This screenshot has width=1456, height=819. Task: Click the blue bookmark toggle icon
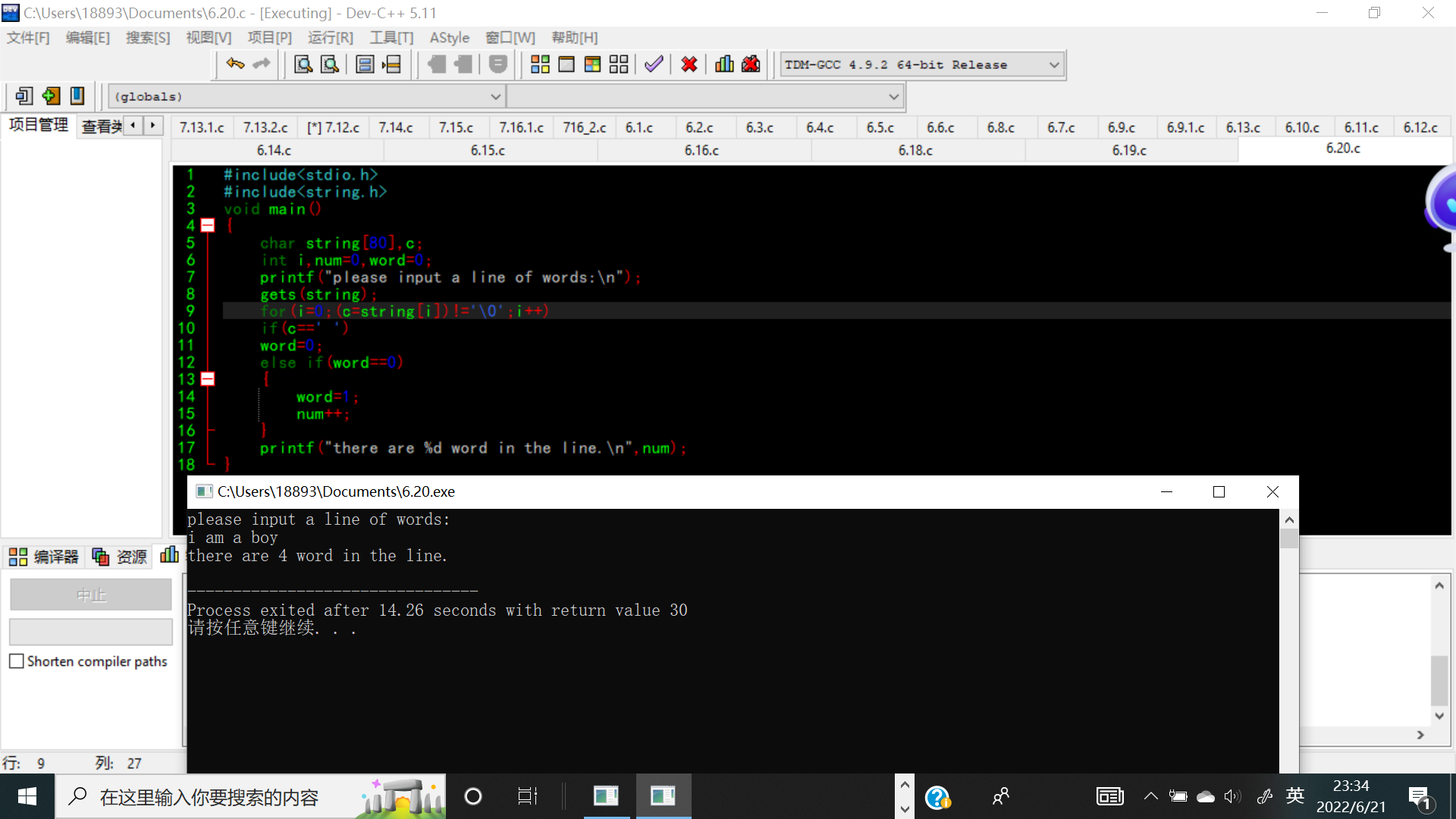pyautogui.click(x=77, y=96)
